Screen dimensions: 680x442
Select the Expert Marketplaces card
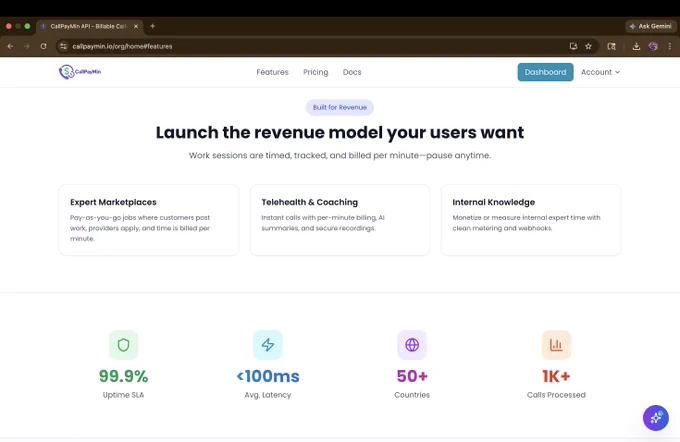(x=148, y=220)
